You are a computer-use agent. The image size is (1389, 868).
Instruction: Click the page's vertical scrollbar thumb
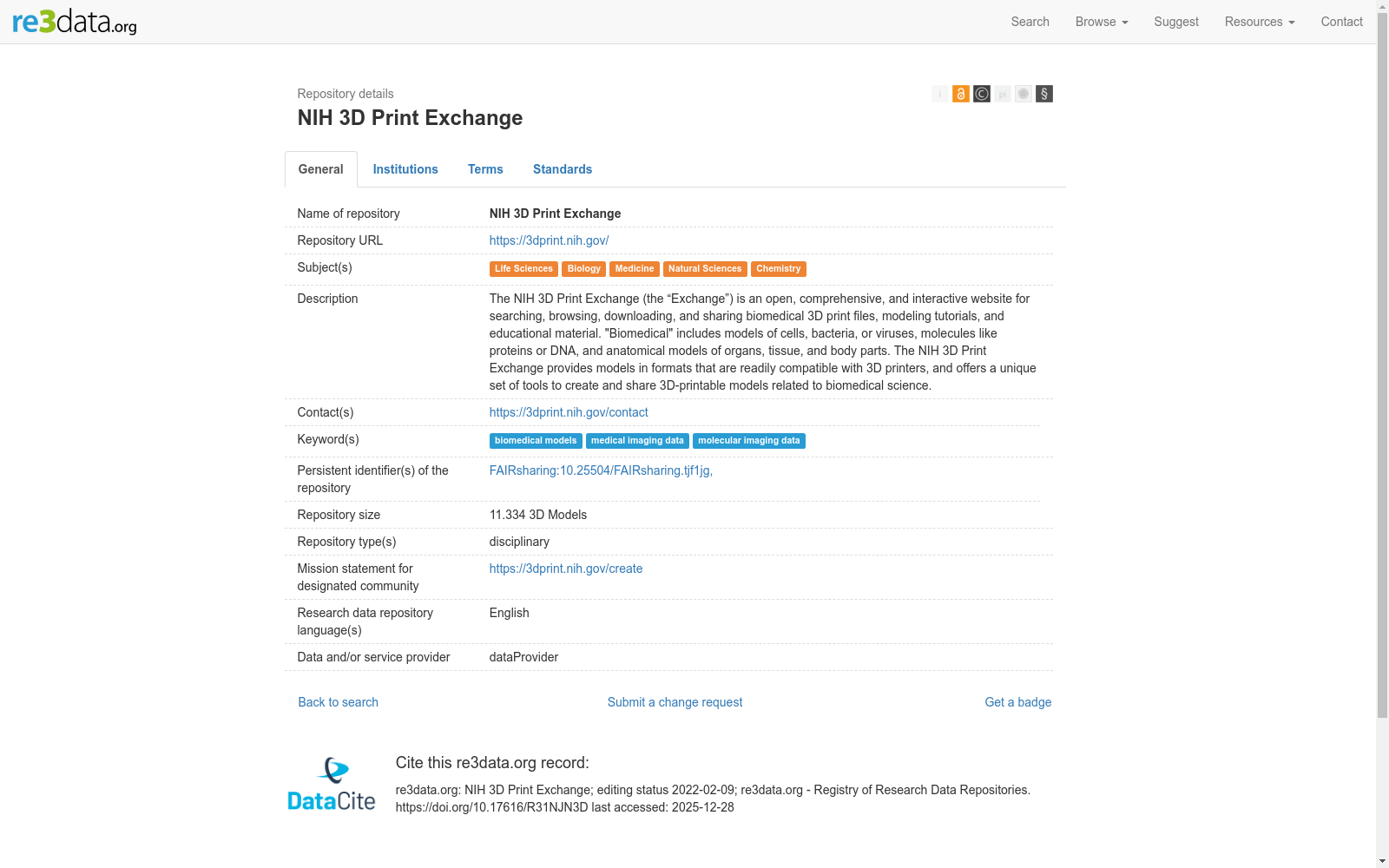[x=1382, y=365]
